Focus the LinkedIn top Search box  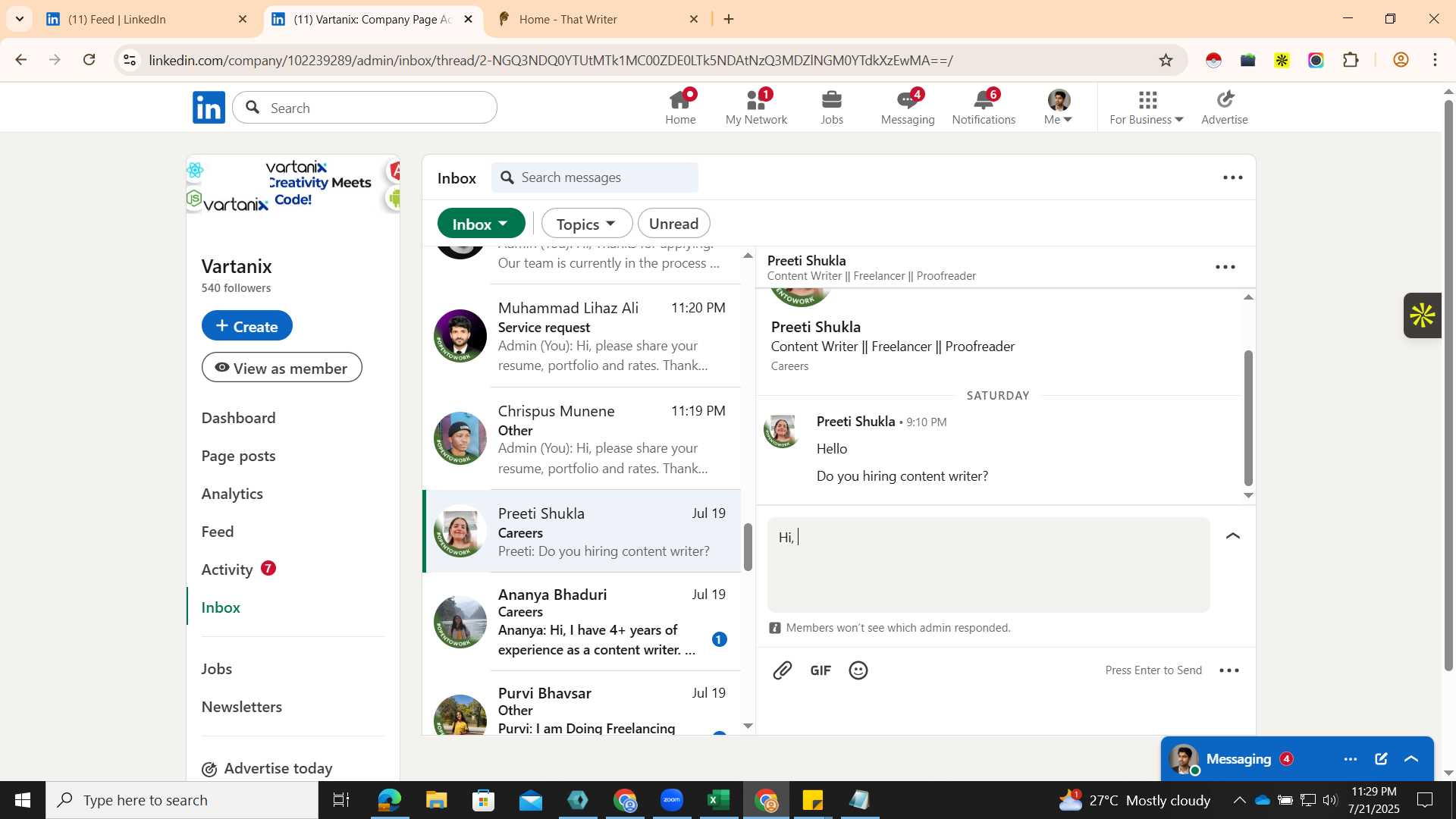(365, 108)
